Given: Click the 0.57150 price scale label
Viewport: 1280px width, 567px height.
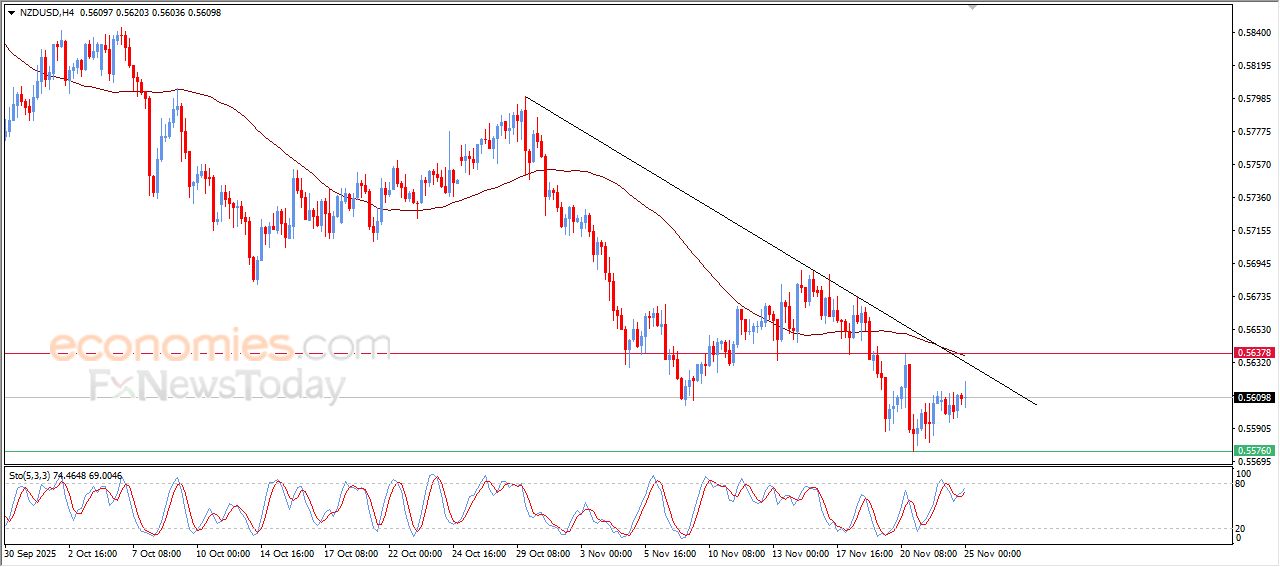Looking at the screenshot, I should pyautogui.click(x=1254, y=230).
